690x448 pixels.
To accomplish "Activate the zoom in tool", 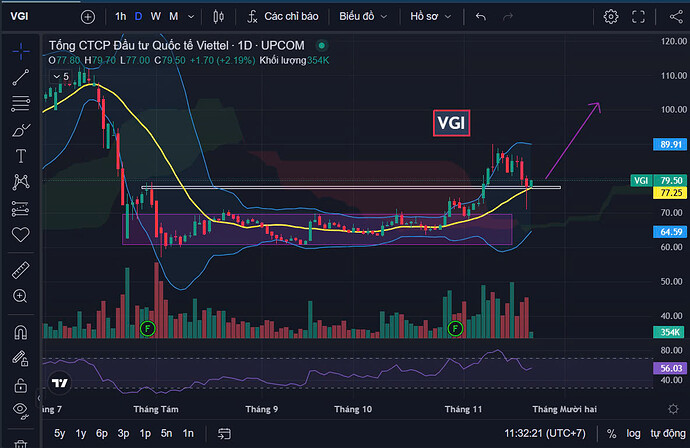I will pos(21,296).
